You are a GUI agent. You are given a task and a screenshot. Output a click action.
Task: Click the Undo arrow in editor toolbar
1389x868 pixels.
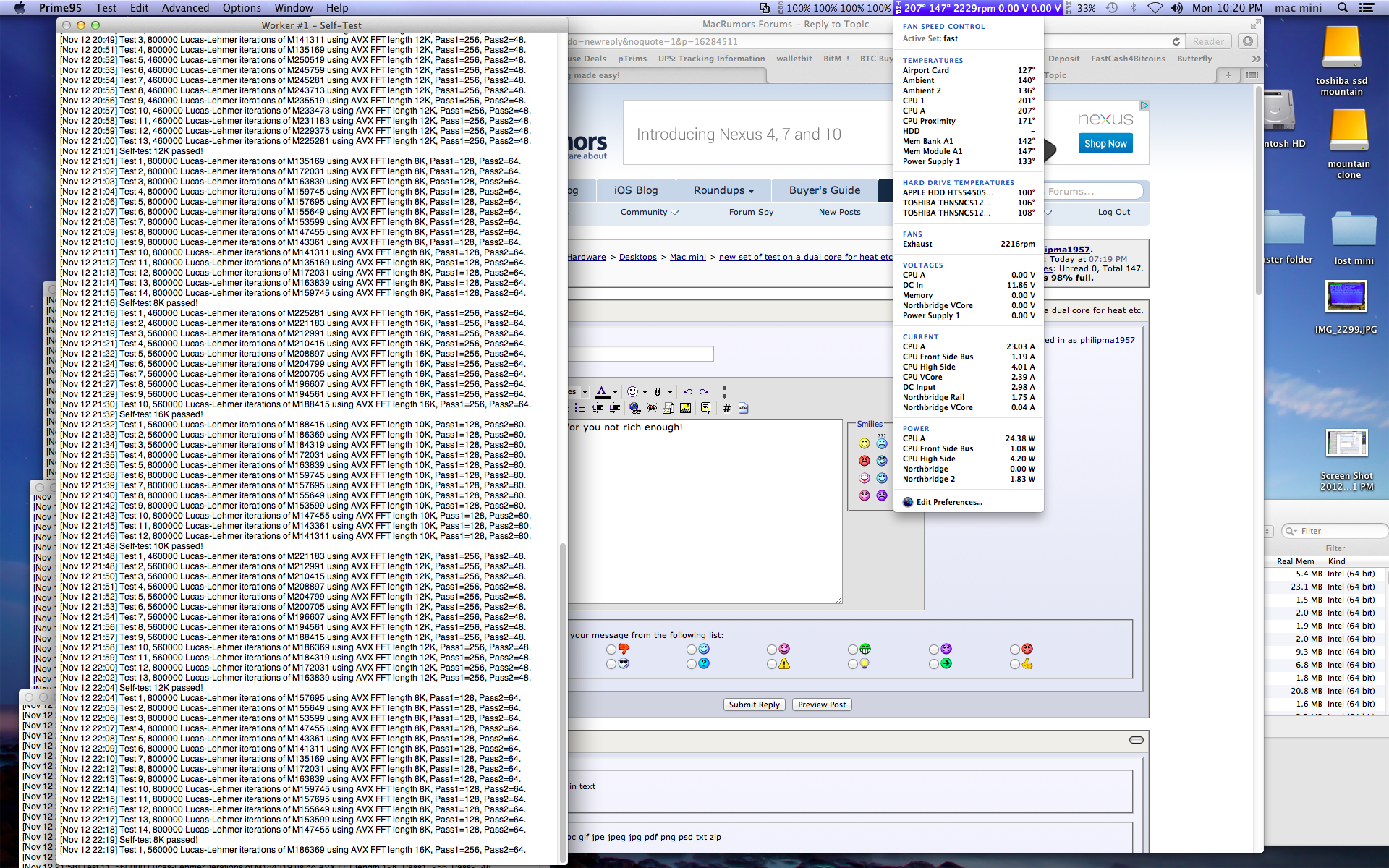(687, 391)
